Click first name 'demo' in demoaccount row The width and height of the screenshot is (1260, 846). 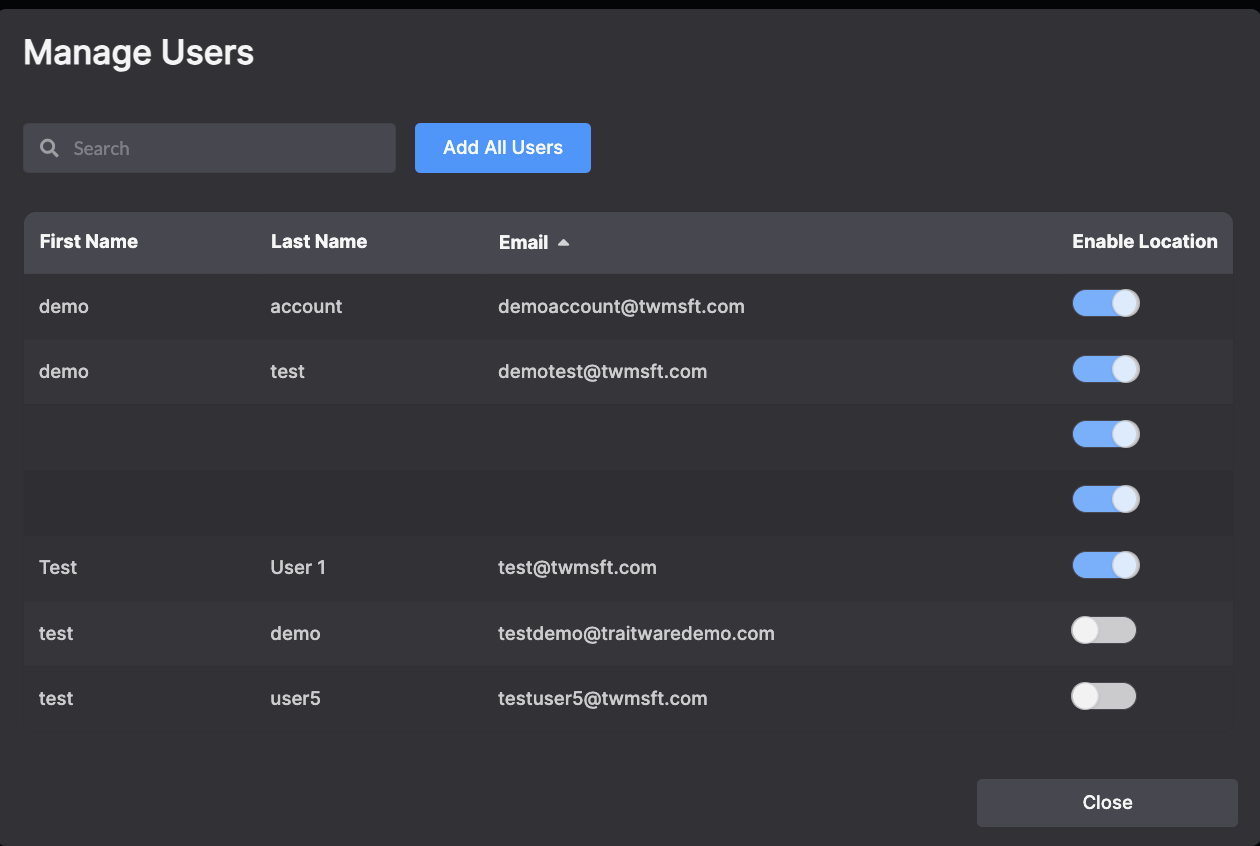64,307
